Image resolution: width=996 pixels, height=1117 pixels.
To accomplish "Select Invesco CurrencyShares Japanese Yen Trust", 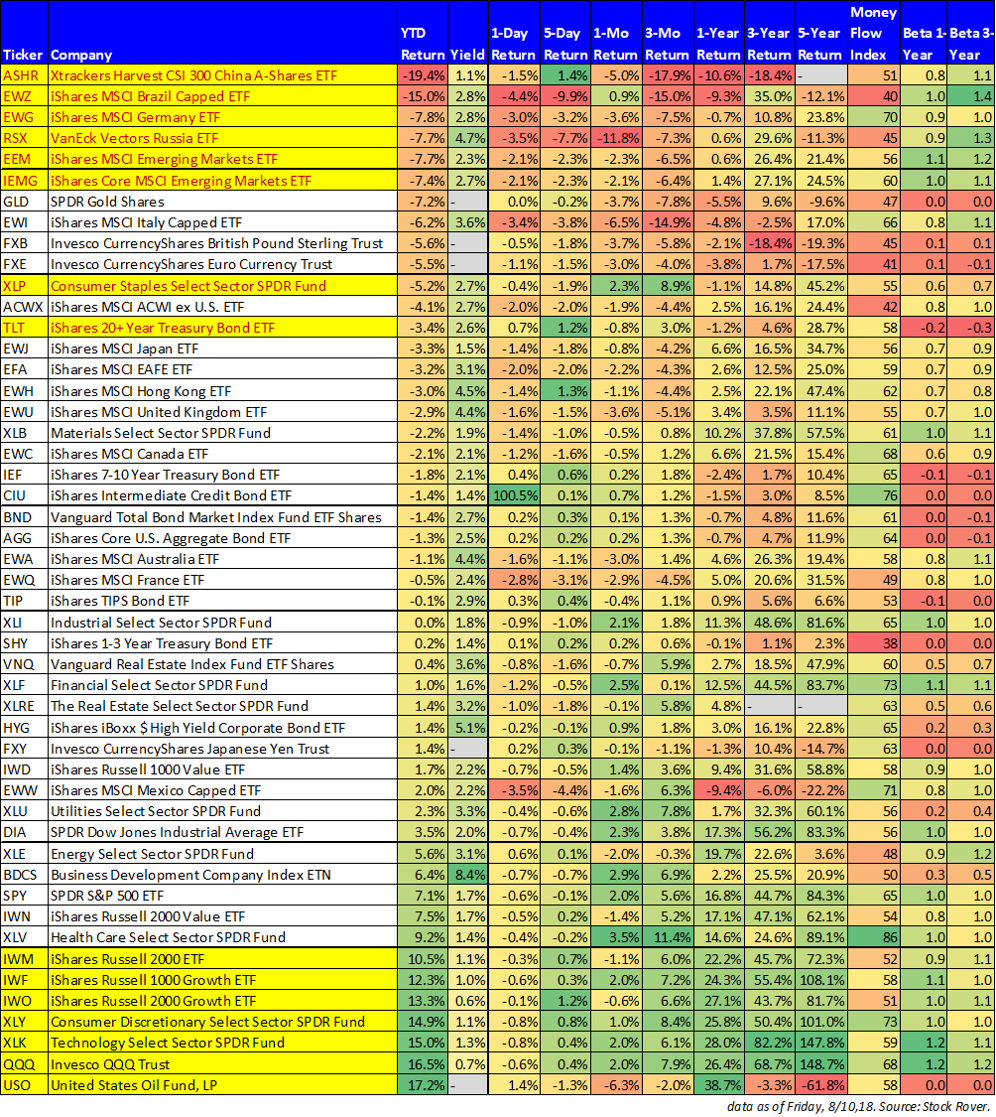I will 190,749.
